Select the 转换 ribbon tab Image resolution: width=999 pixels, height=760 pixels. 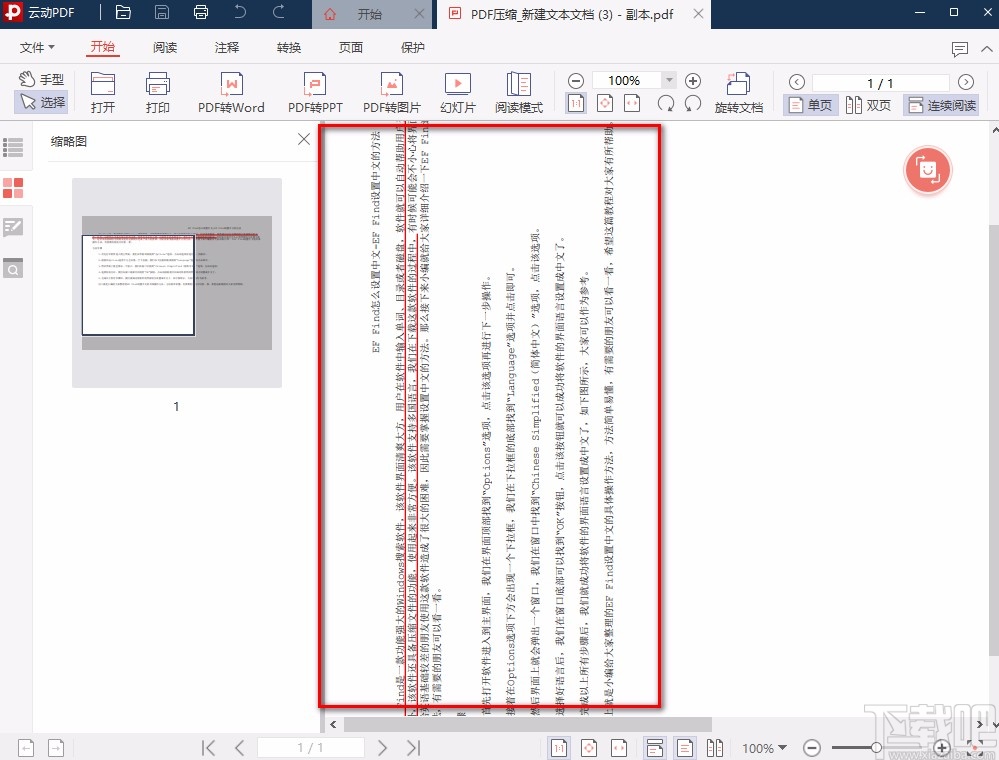click(289, 48)
